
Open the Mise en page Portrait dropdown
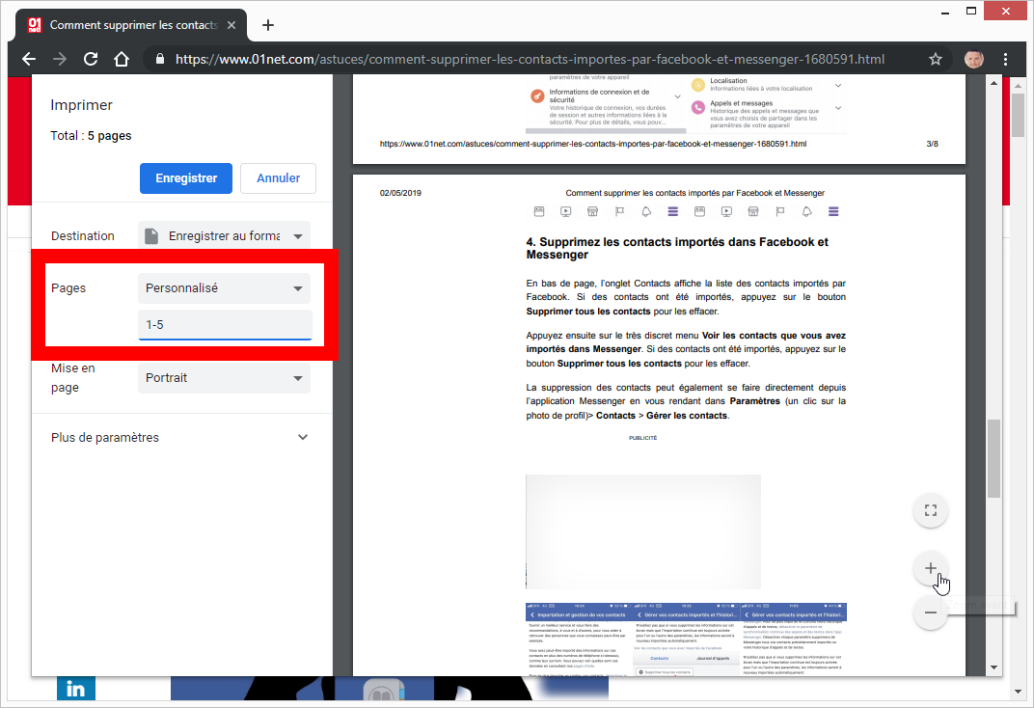click(x=224, y=378)
